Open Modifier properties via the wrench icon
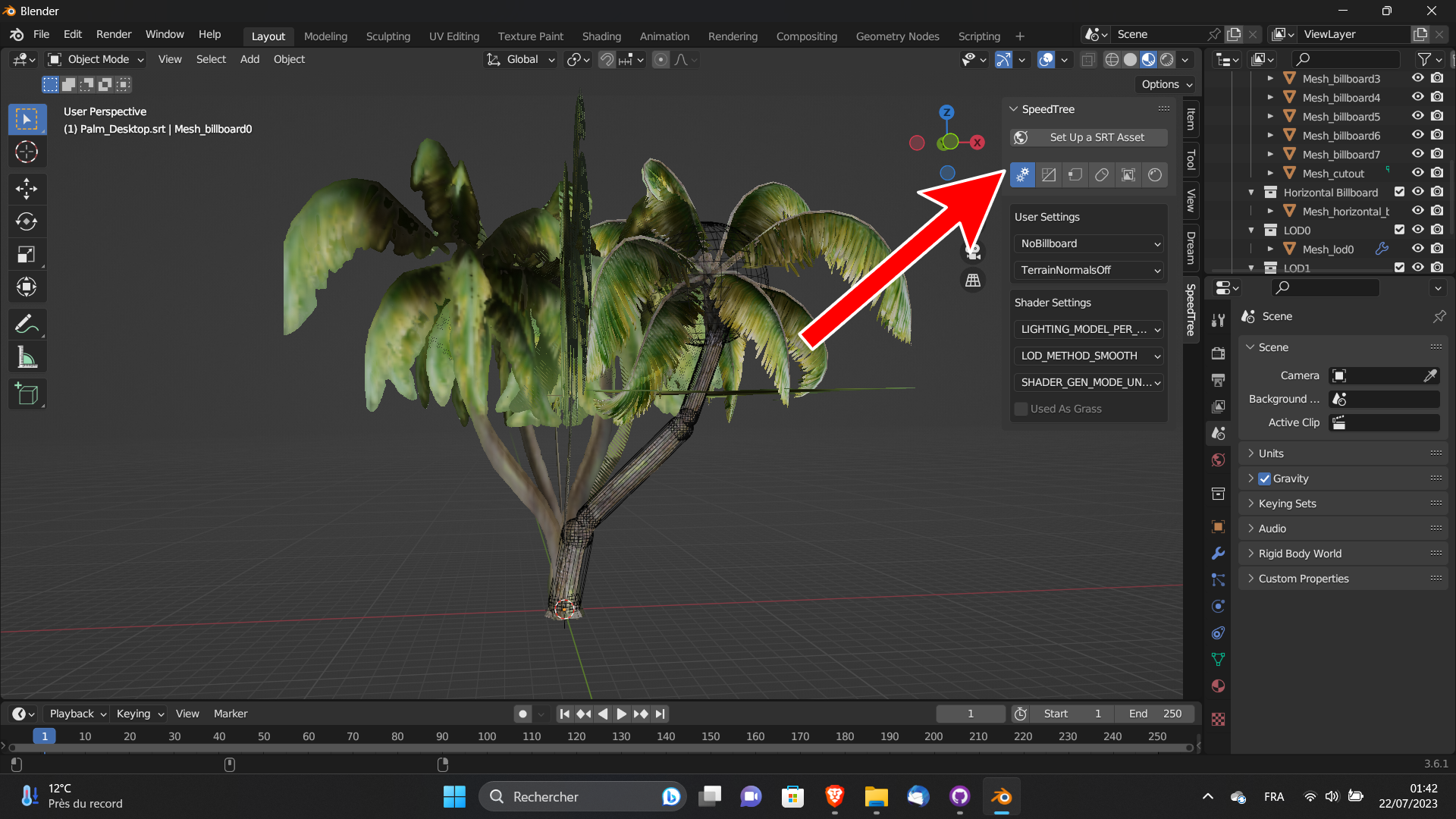The image size is (1456, 819). click(x=1218, y=554)
